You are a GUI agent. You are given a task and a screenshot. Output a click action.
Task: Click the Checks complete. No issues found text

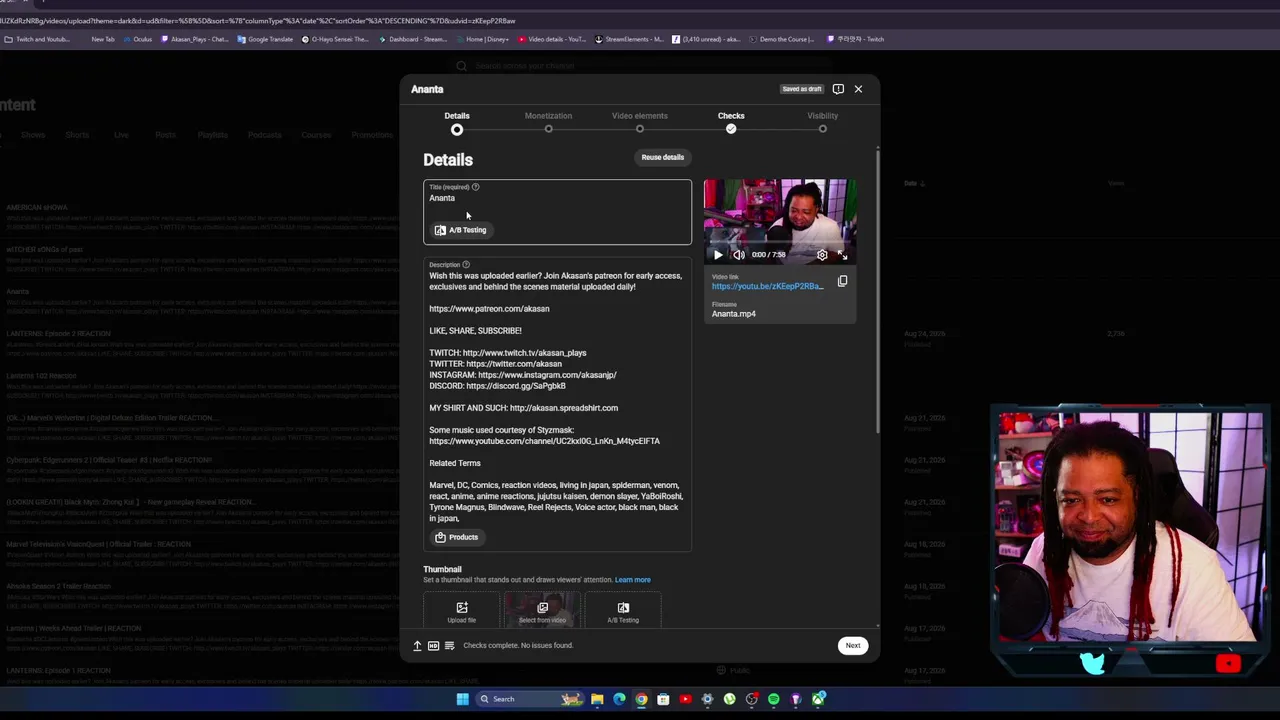point(518,646)
